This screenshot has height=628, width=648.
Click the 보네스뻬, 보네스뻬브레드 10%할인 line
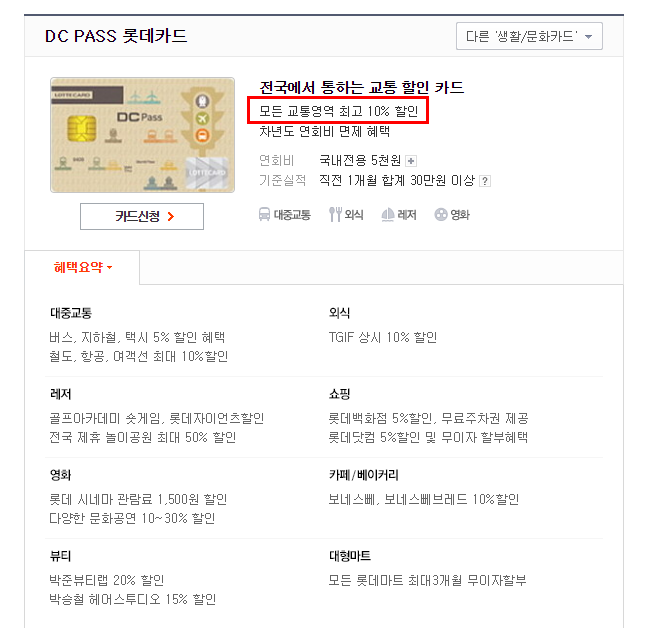point(424,500)
